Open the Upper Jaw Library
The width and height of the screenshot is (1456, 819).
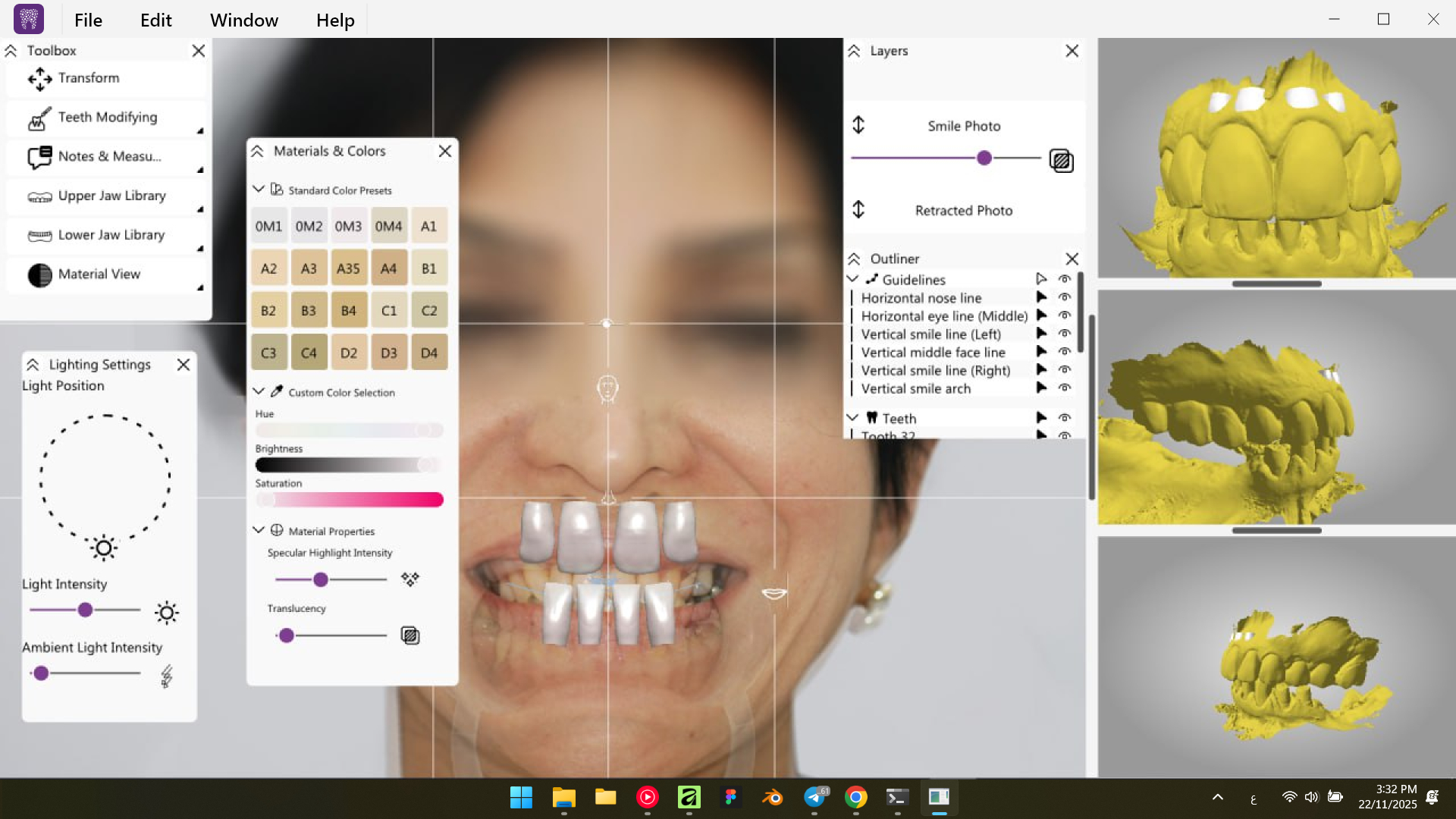click(111, 196)
